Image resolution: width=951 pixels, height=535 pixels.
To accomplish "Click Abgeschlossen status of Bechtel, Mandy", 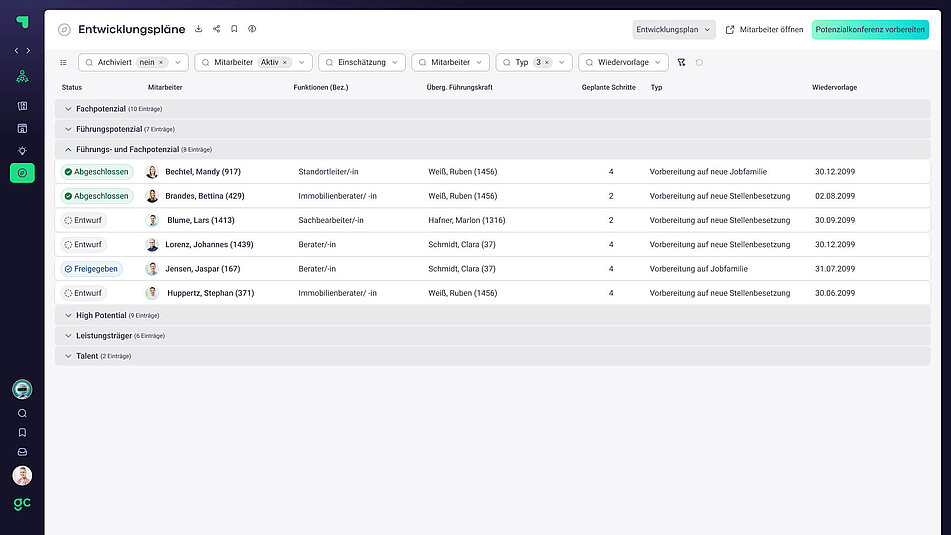I will 97,172.
